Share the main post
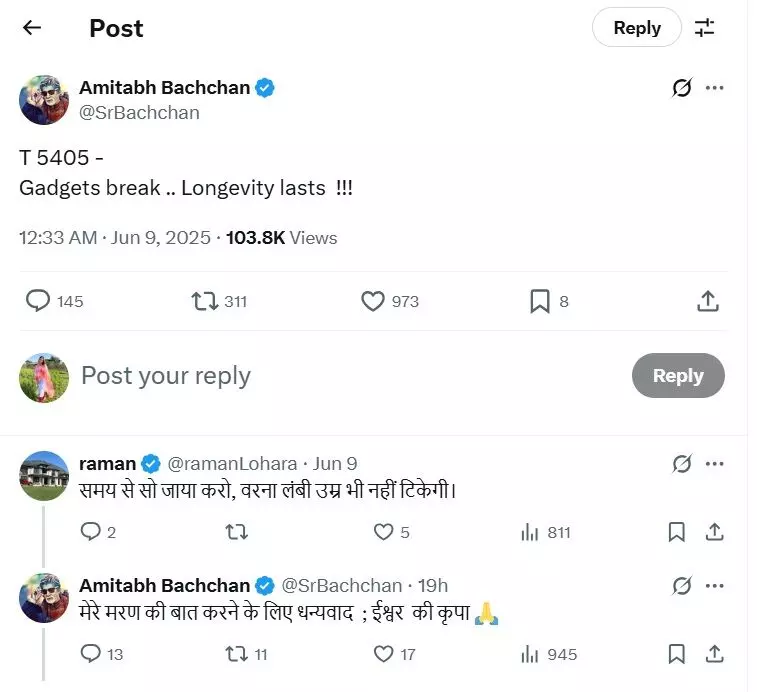The image size is (757, 692). 707,301
